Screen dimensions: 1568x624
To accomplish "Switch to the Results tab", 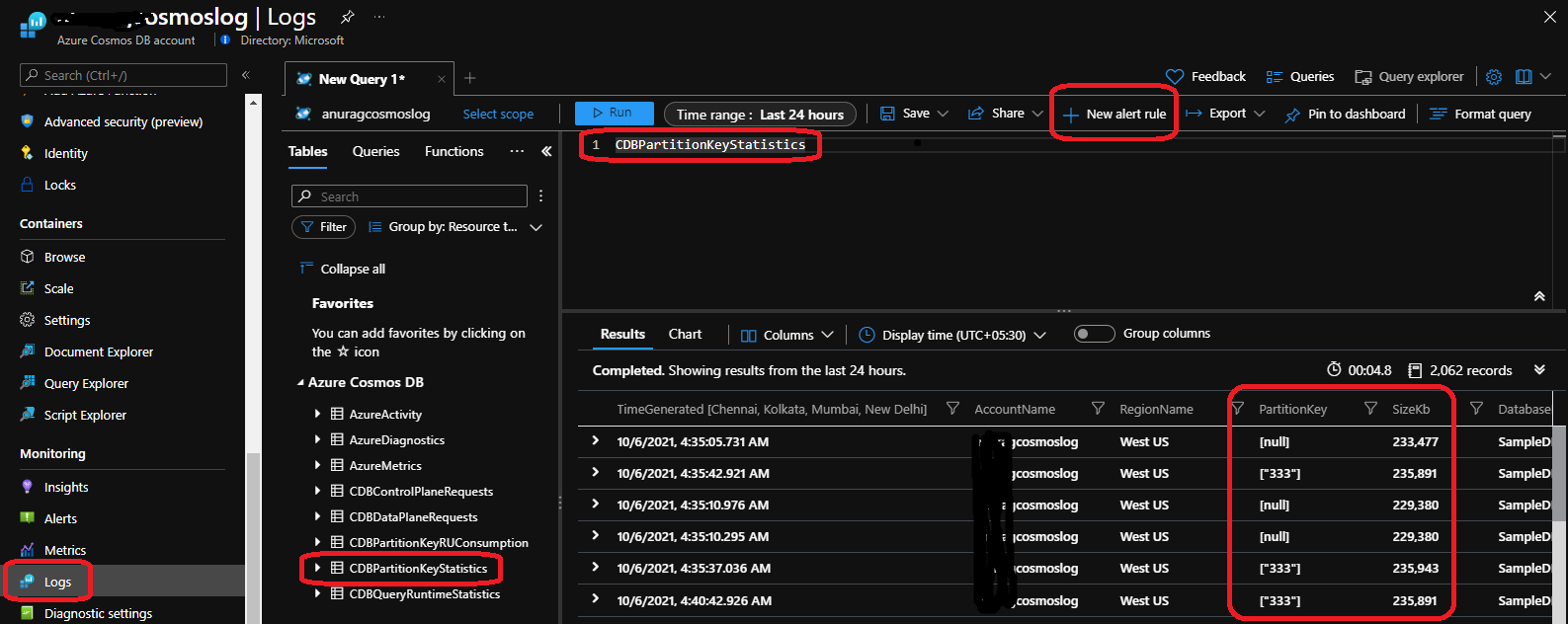I will (622, 334).
